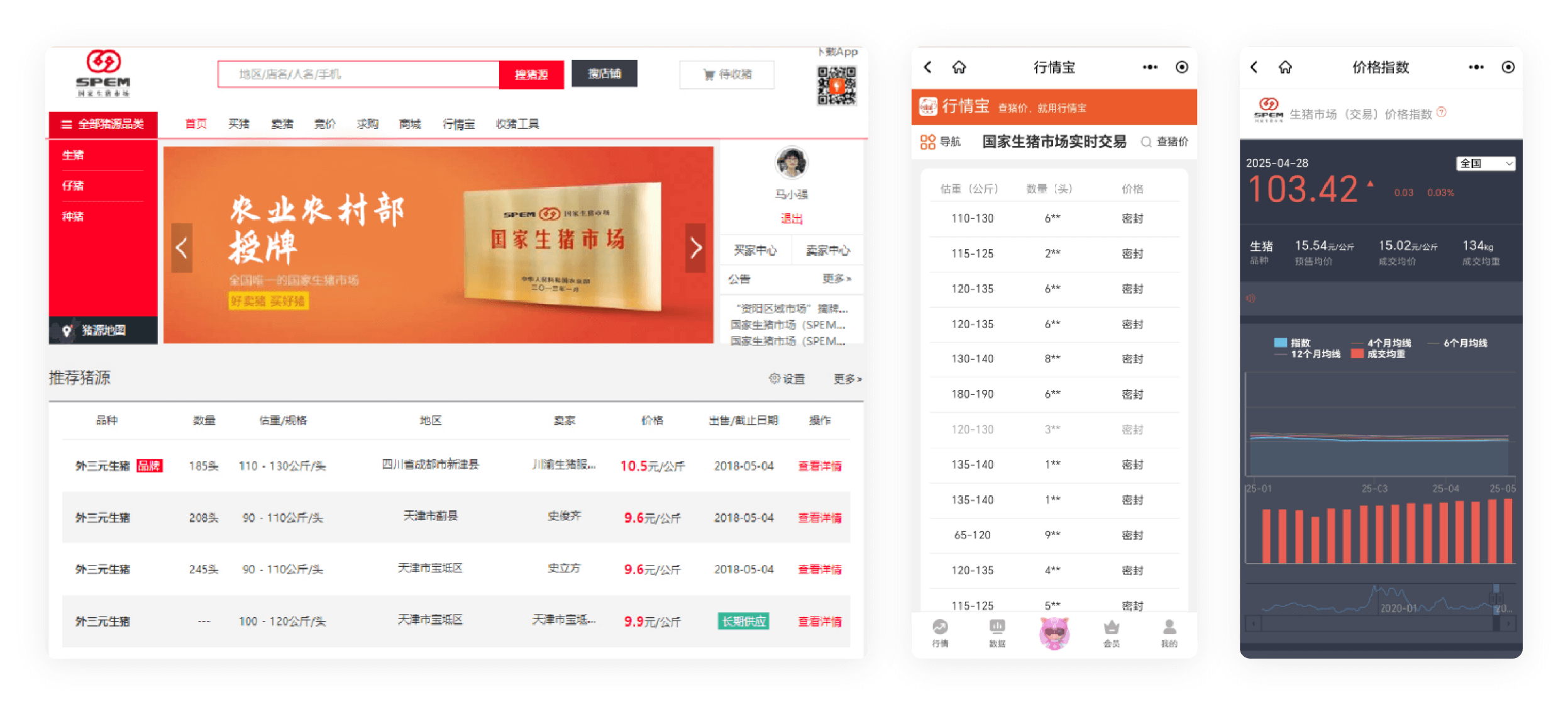Click the 查猪价 search icon
Image resolution: width=1568 pixels, height=709 pixels.
[1146, 142]
